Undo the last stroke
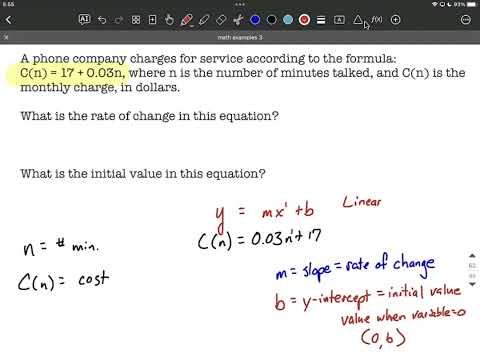Image resolution: width=480 pixels, height=360 pixels. click(102, 20)
